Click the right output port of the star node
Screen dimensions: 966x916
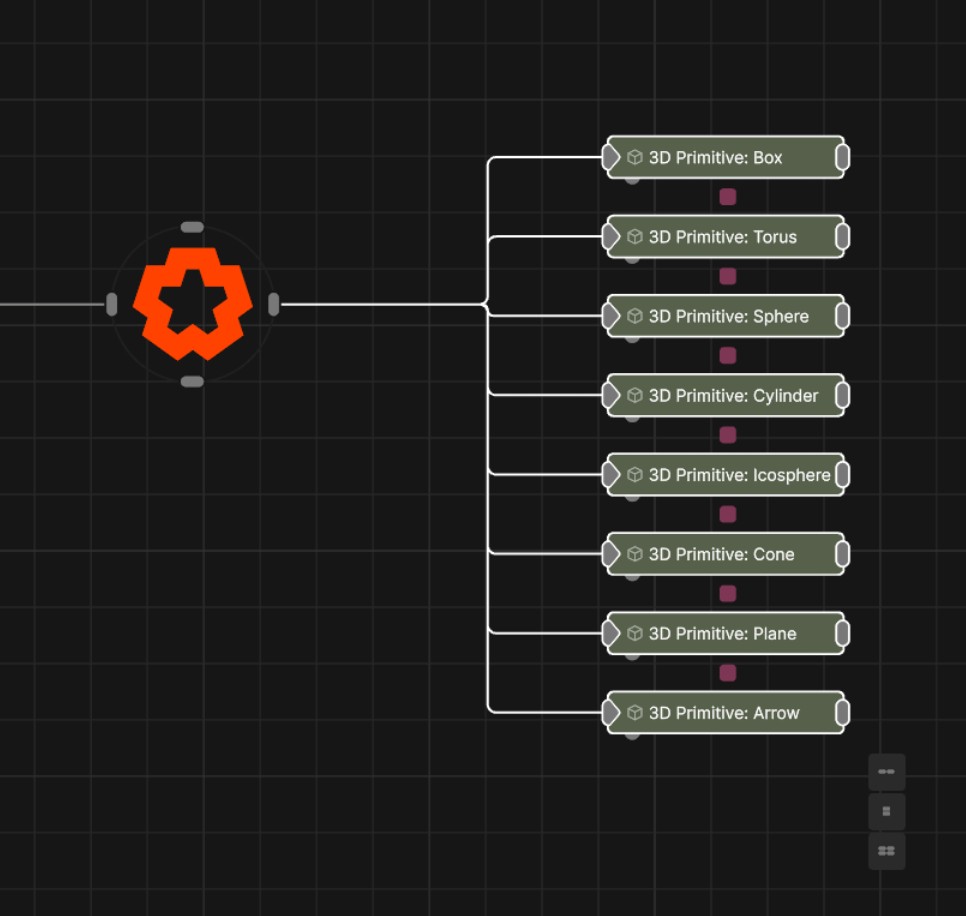pos(273,304)
